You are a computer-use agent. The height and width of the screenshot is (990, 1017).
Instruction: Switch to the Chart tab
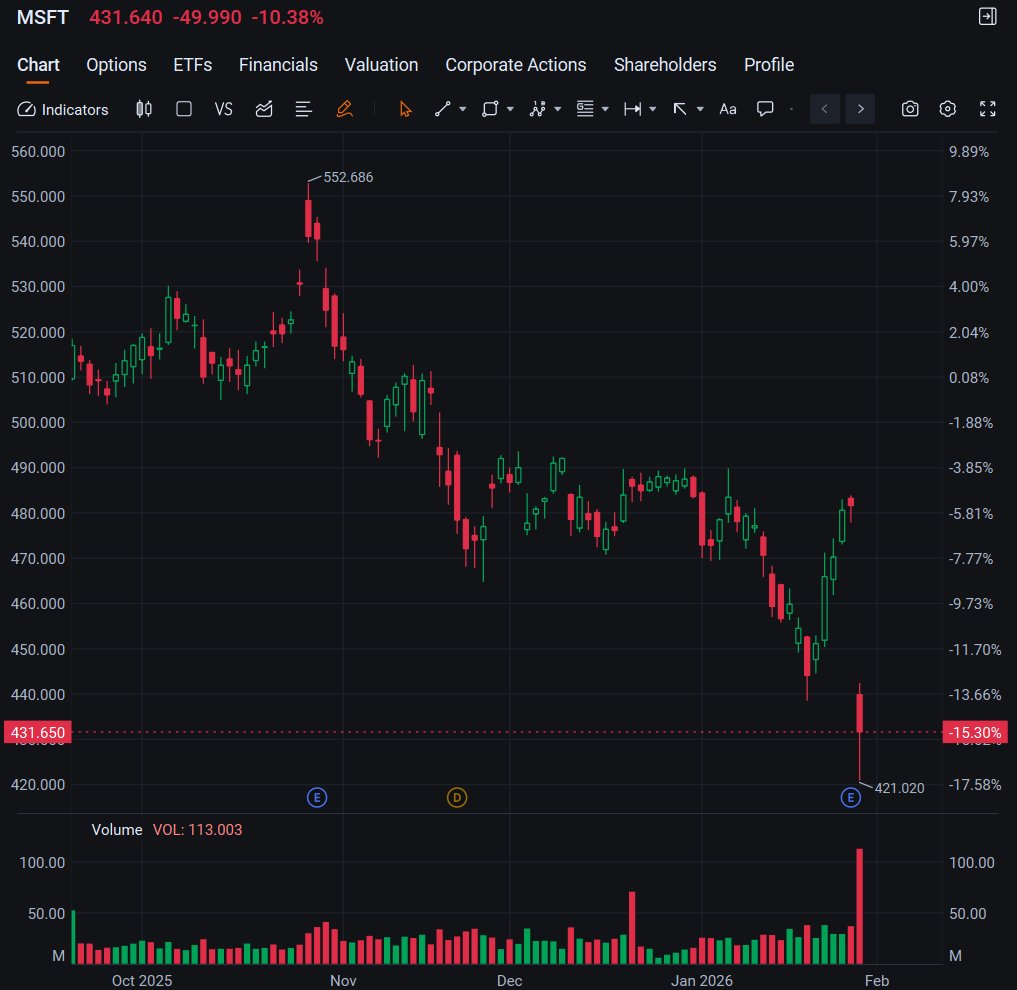click(38, 65)
